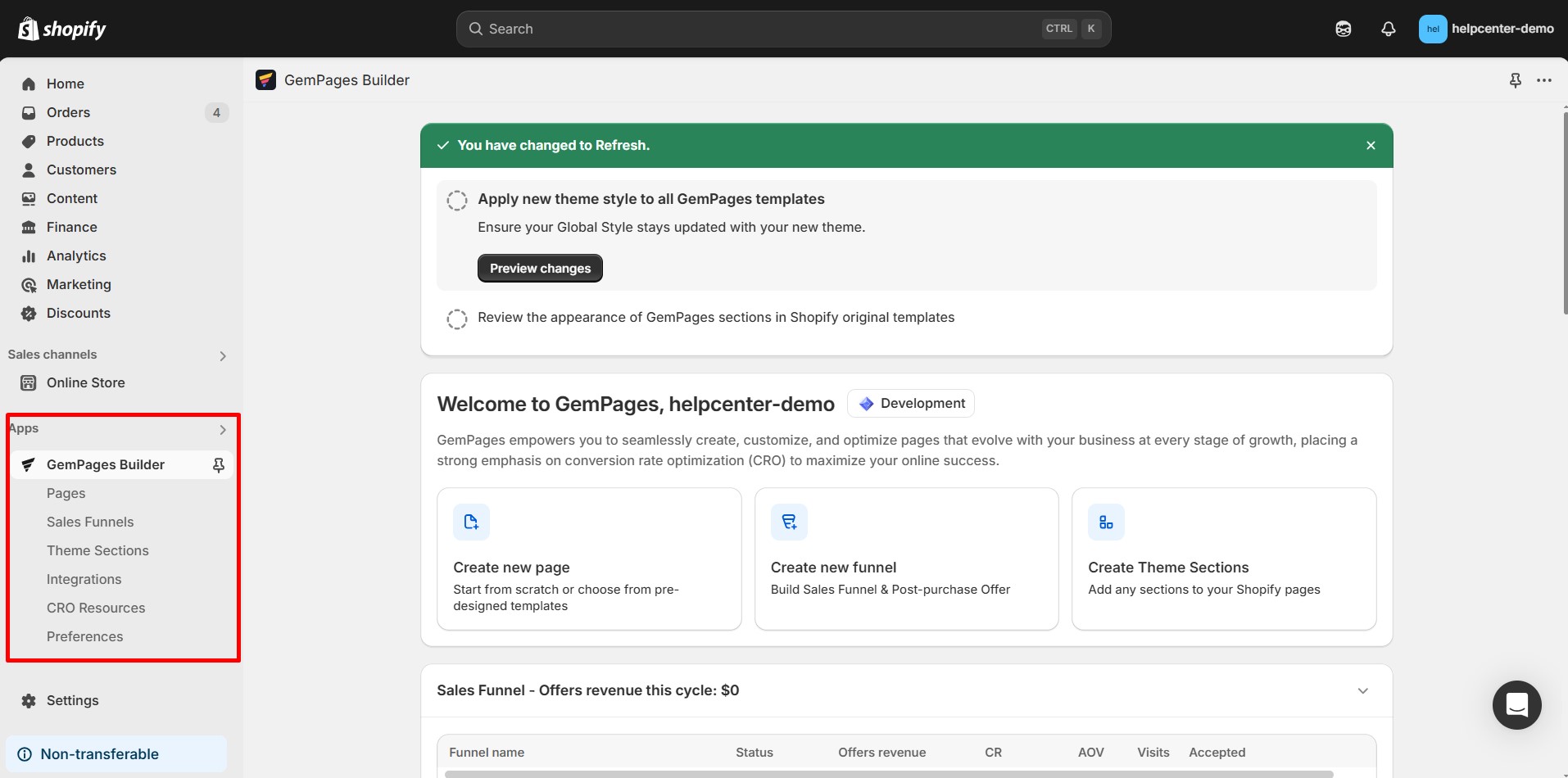Image resolution: width=1568 pixels, height=778 pixels.
Task: Click the pin icon in app header
Action: (x=1515, y=80)
